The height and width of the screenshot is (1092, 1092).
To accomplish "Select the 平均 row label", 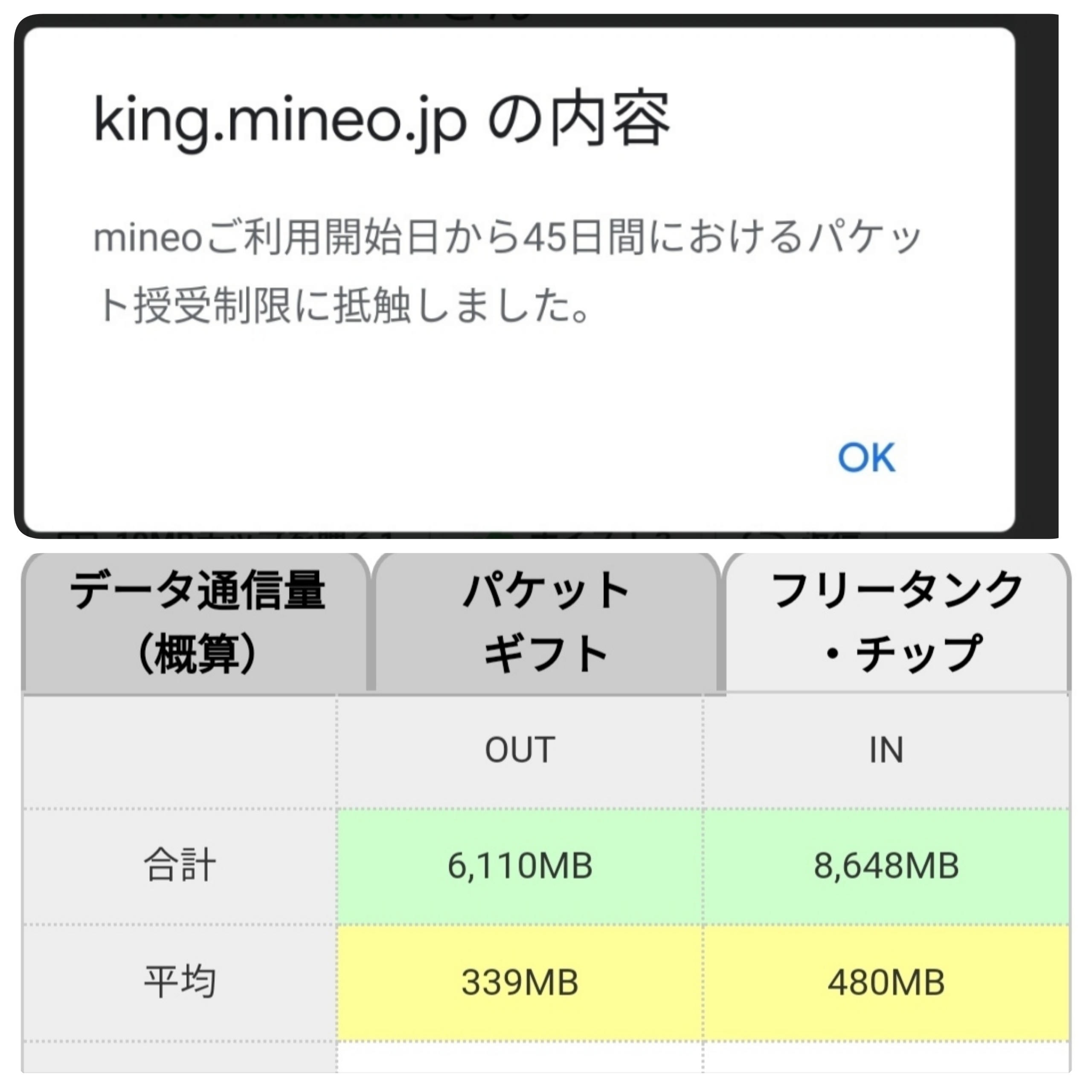I will coord(180,982).
